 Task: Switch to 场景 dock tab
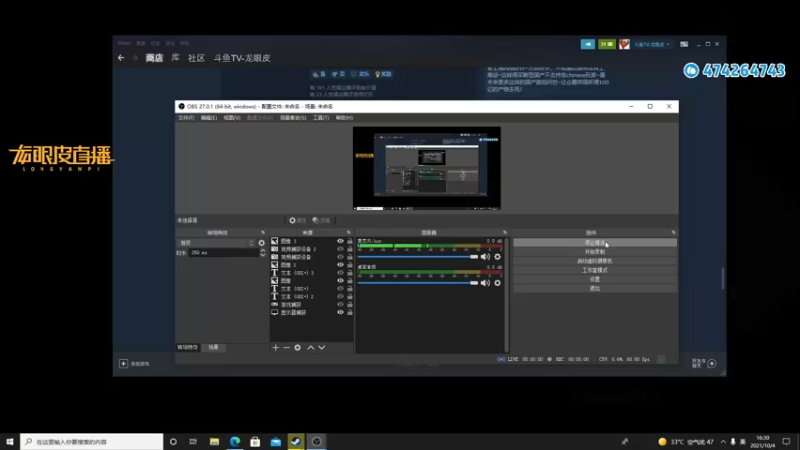coord(213,347)
